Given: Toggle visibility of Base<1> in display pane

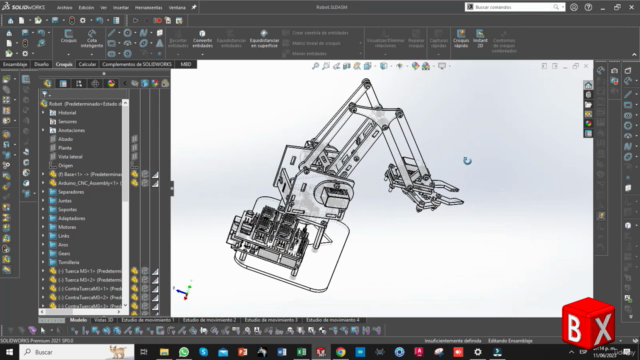Looking at the screenshot, I should (134, 174).
